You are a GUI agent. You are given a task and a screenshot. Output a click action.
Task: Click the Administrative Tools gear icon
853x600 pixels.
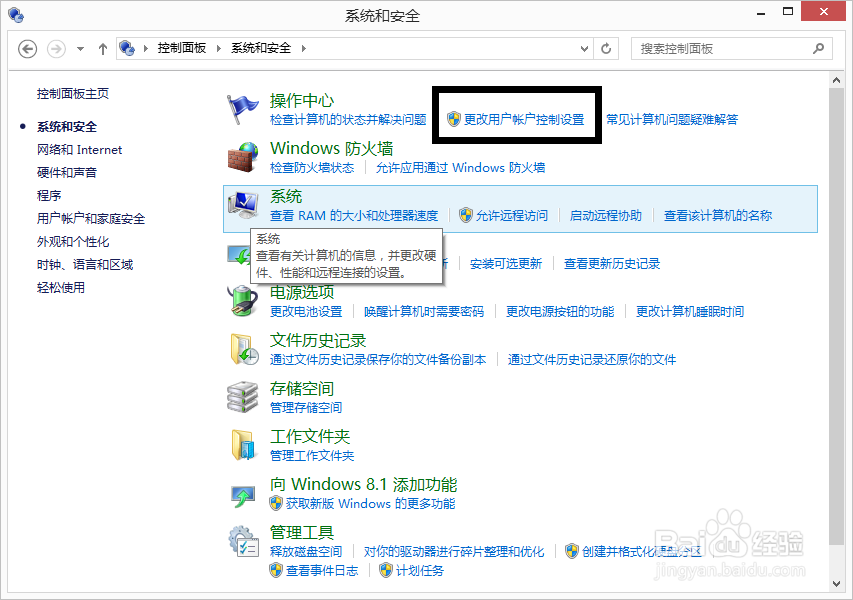pyautogui.click(x=243, y=541)
